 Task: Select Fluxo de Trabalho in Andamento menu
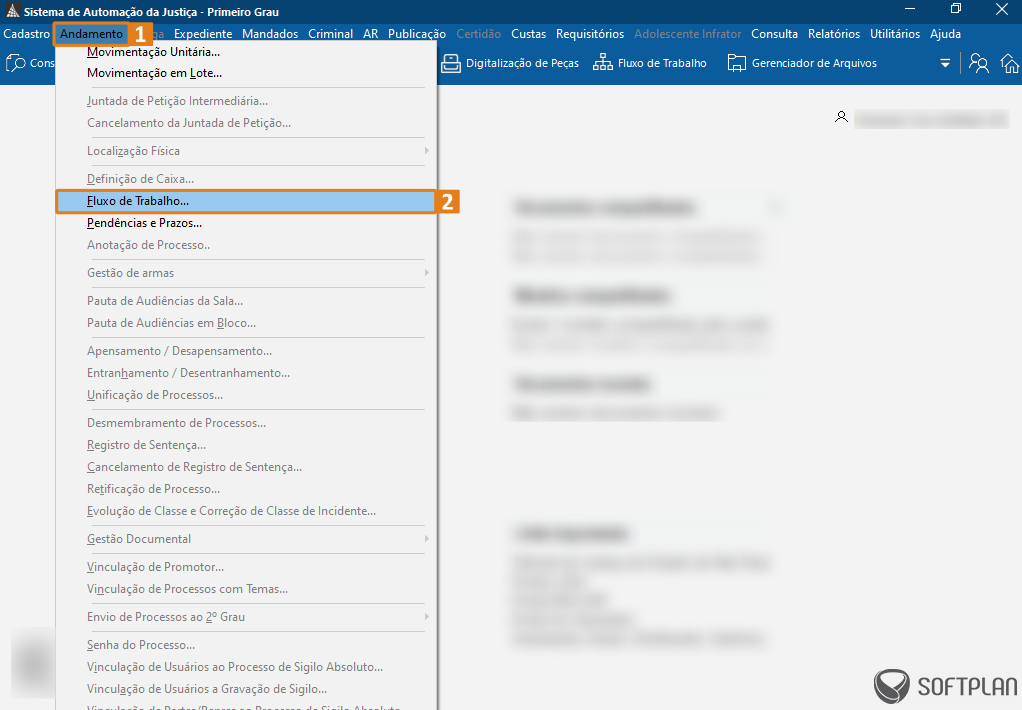246,201
